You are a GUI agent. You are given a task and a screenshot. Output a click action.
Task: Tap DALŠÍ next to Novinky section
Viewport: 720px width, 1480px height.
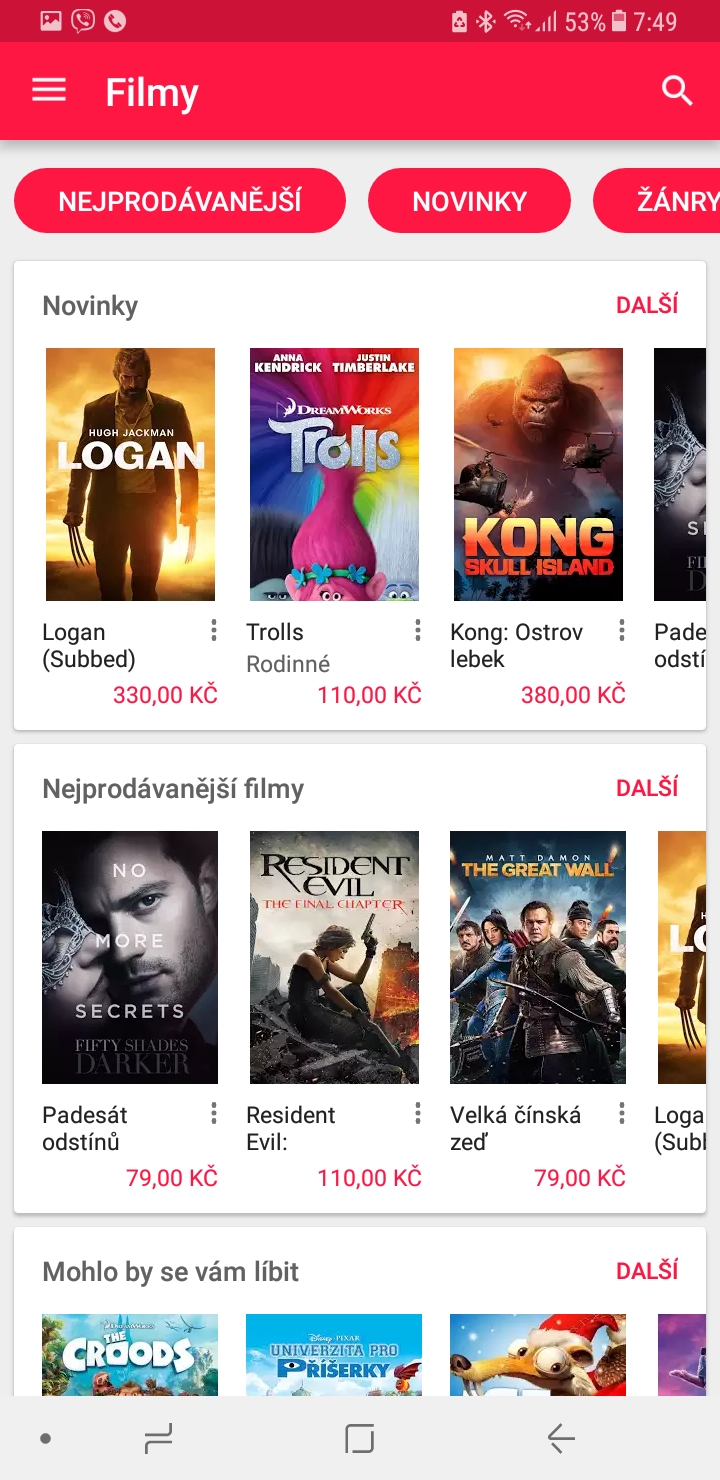[x=647, y=304]
